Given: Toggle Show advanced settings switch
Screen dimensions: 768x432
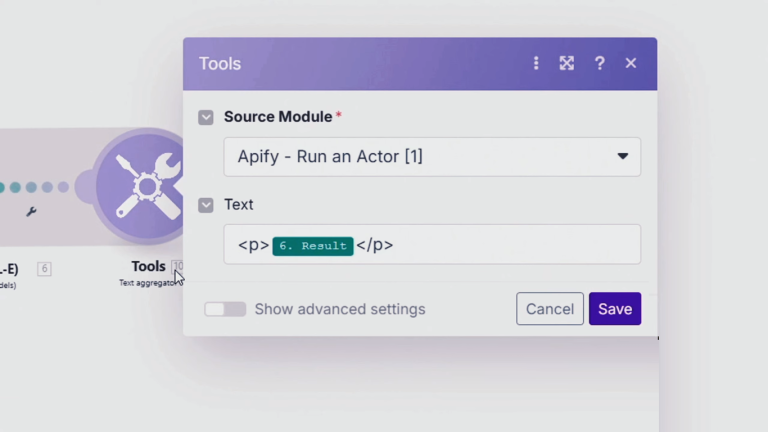Looking at the screenshot, I should coord(225,309).
